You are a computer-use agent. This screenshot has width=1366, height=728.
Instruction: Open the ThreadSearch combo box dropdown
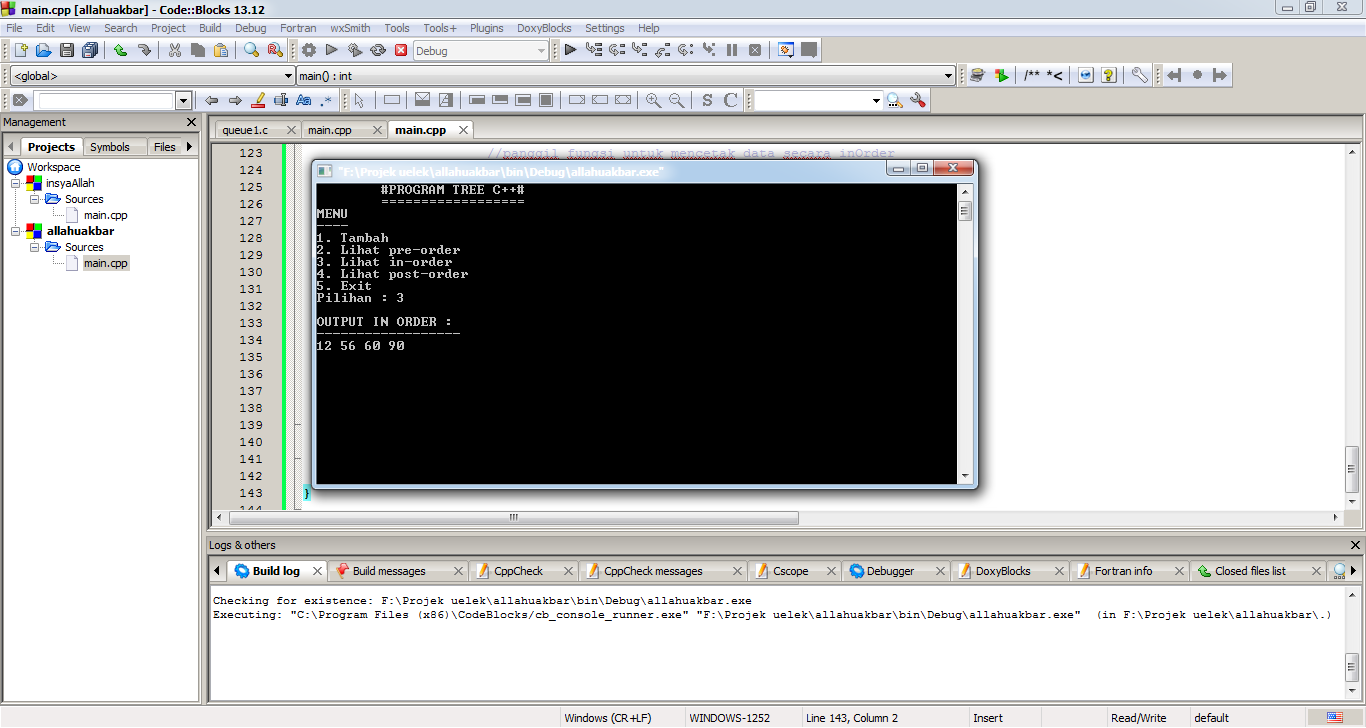point(876,101)
